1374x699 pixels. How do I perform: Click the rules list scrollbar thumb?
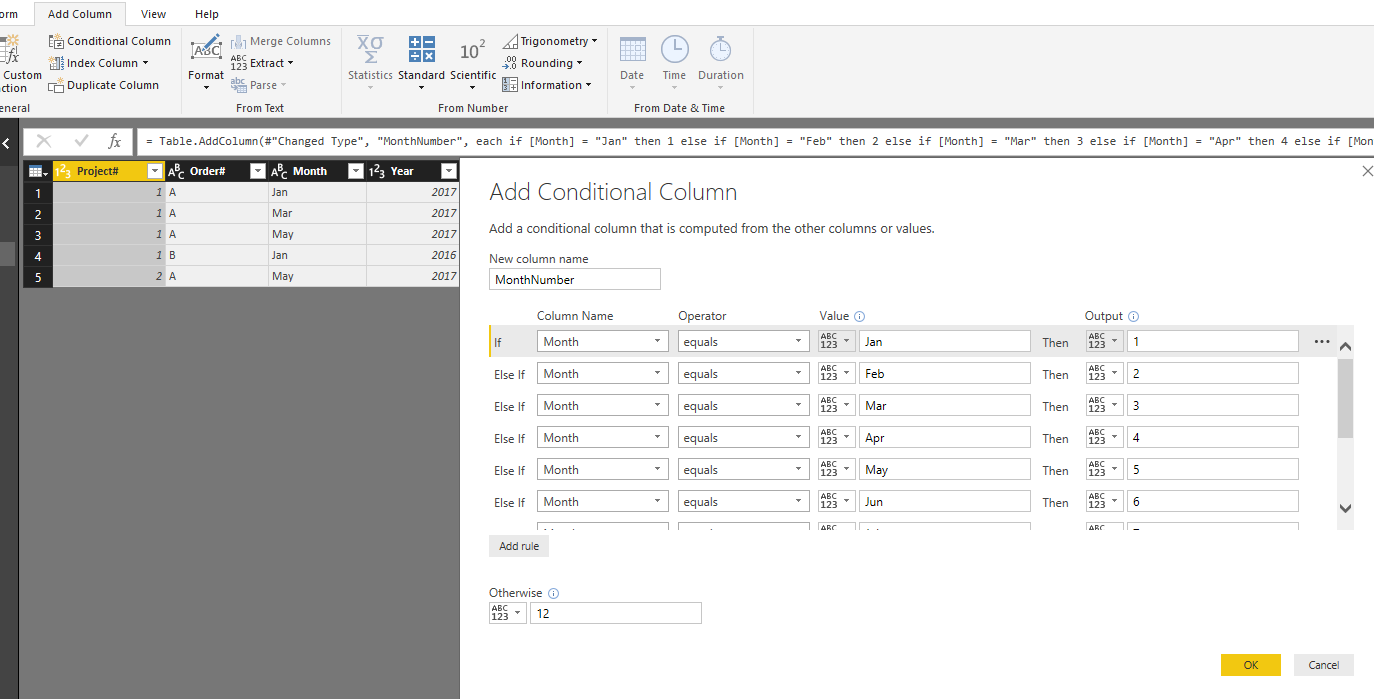click(x=1345, y=398)
